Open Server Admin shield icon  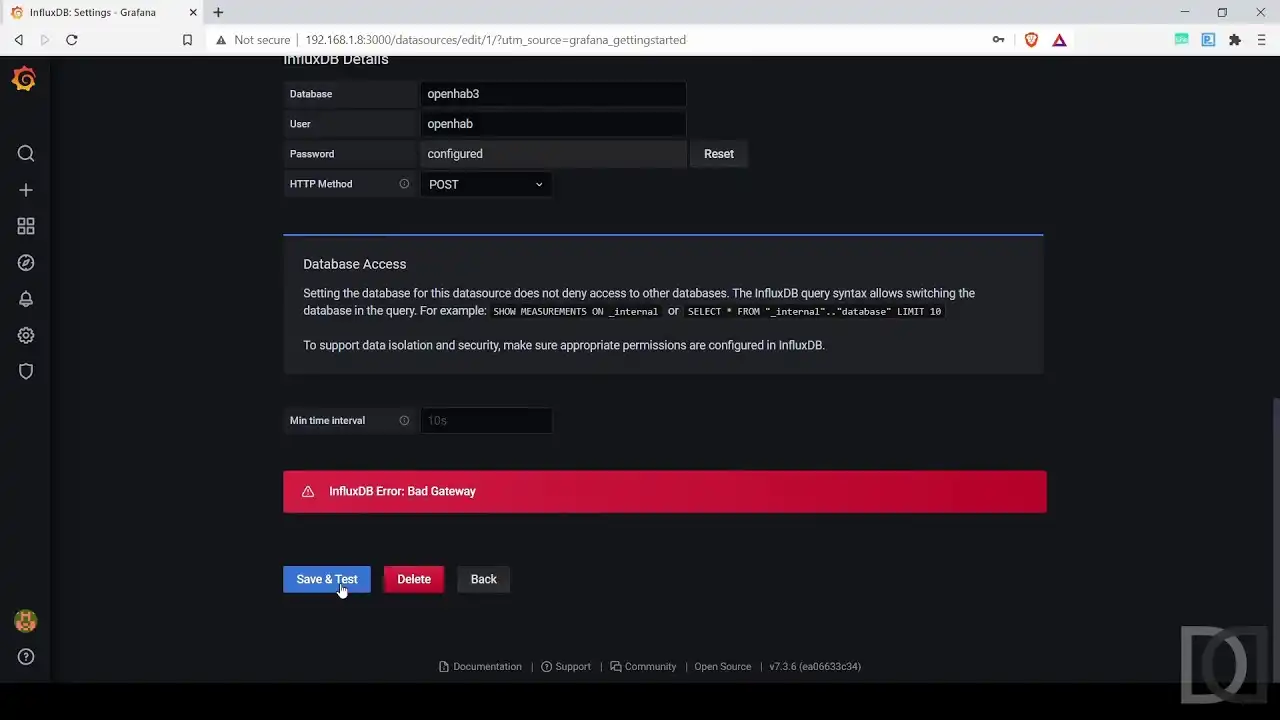pos(26,371)
